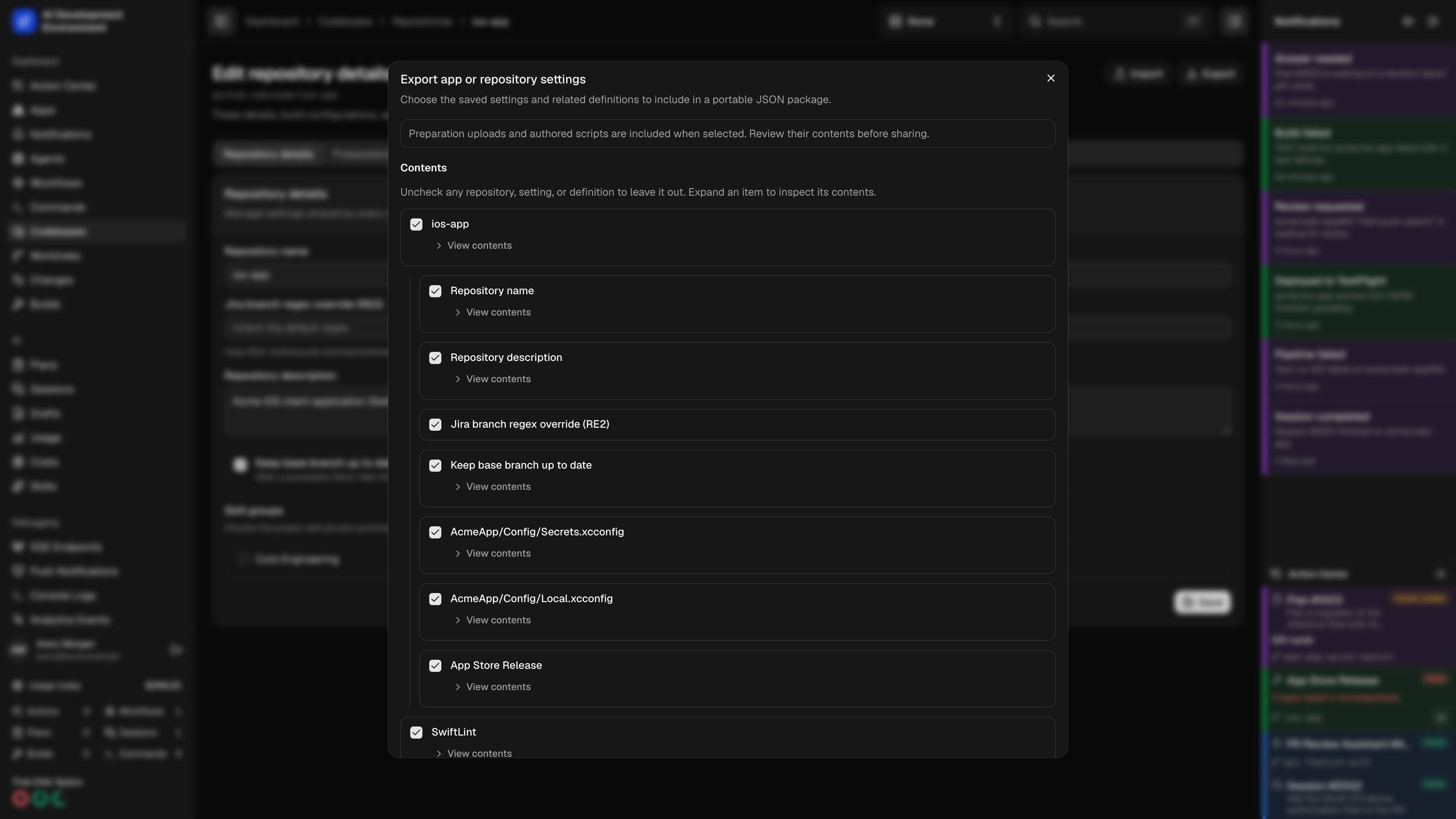Uncheck the ios-app repository checkbox
This screenshot has height=819, width=1456.
click(416, 224)
